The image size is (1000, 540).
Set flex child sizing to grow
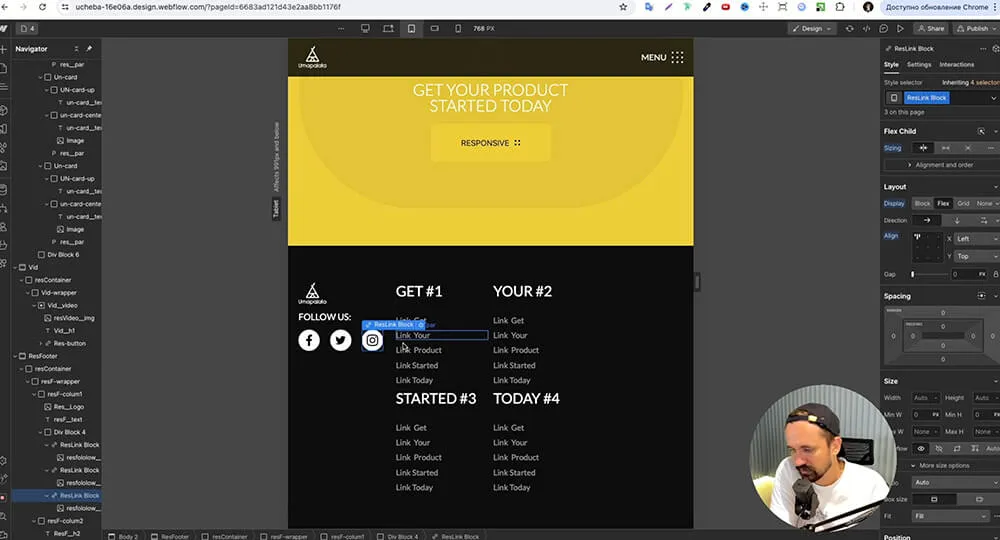(x=945, y=148)
